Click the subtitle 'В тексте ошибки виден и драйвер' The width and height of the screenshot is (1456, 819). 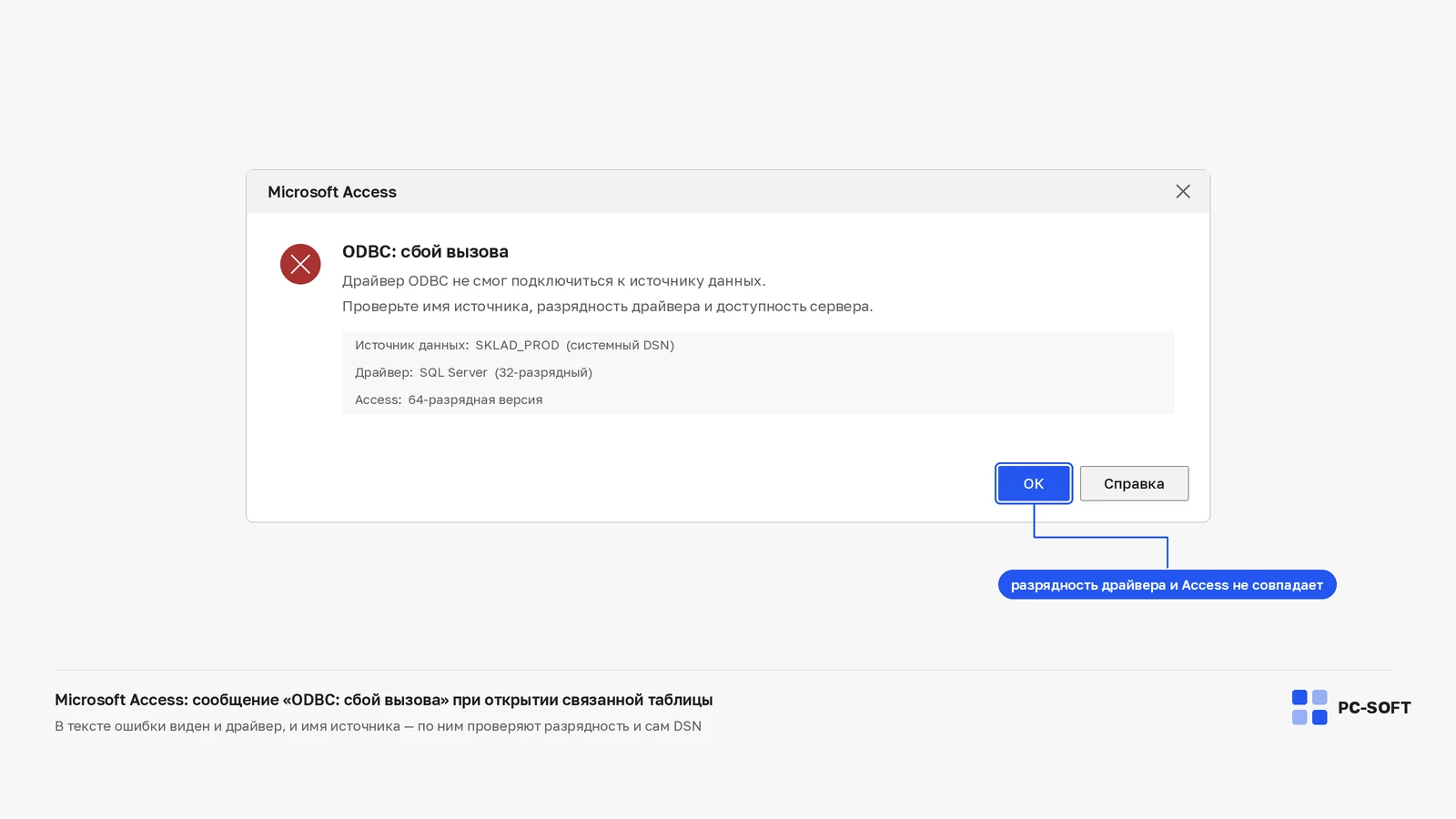(378, 726)
